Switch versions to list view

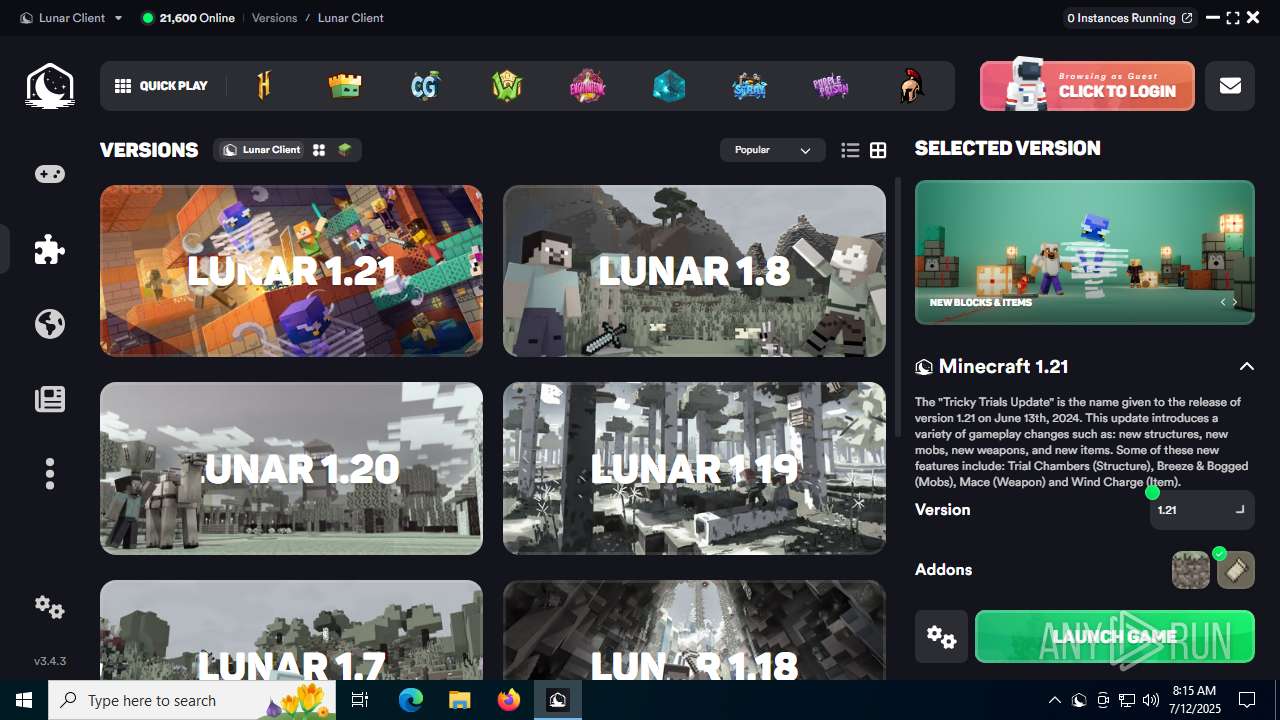[x=850, y=150]
